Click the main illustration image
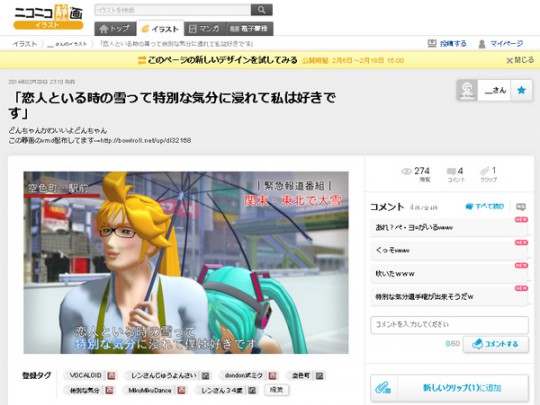540x405 pixels. (186, 262)
